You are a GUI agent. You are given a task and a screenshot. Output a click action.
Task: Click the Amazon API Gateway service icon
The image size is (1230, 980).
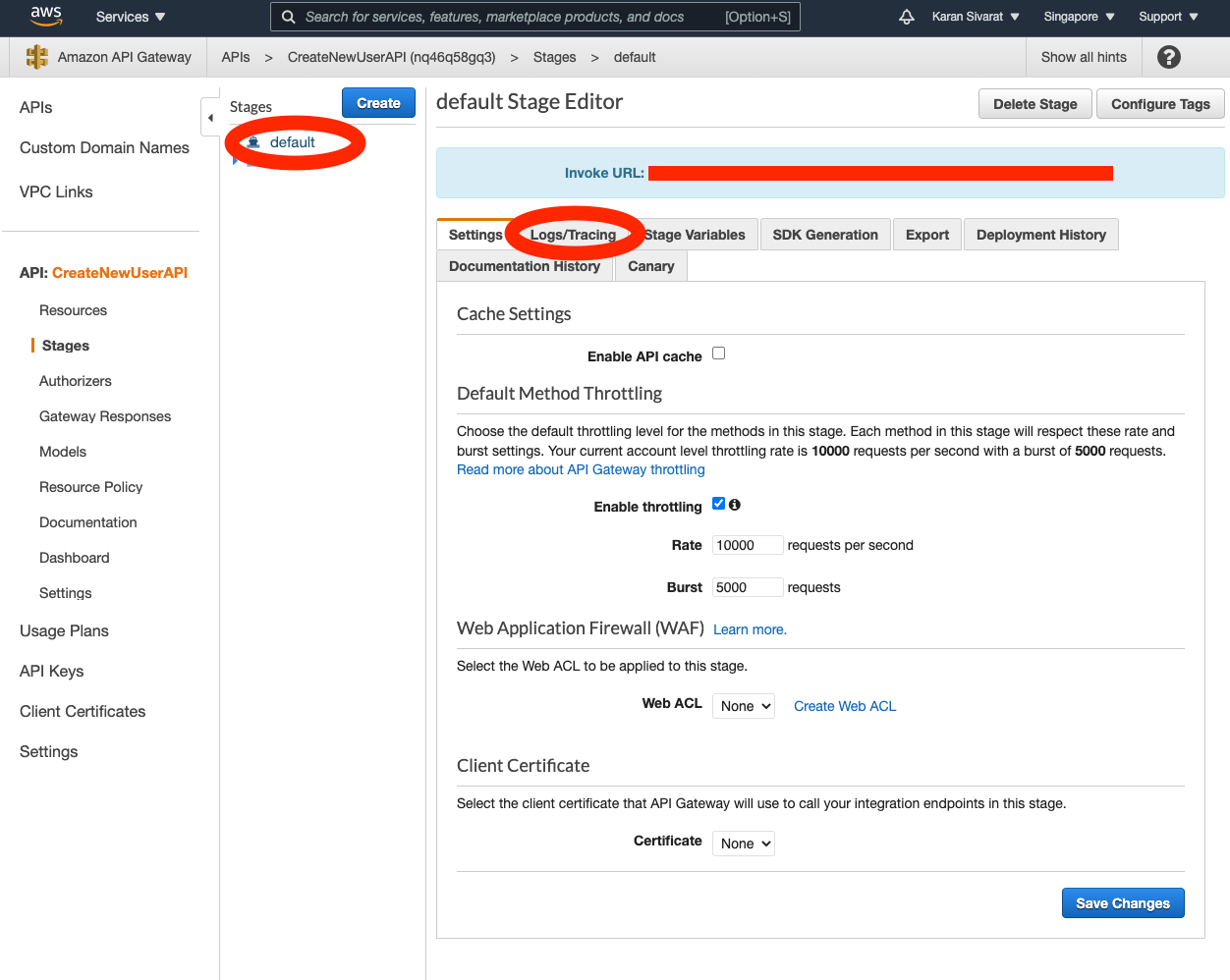[x=37, y=57]
